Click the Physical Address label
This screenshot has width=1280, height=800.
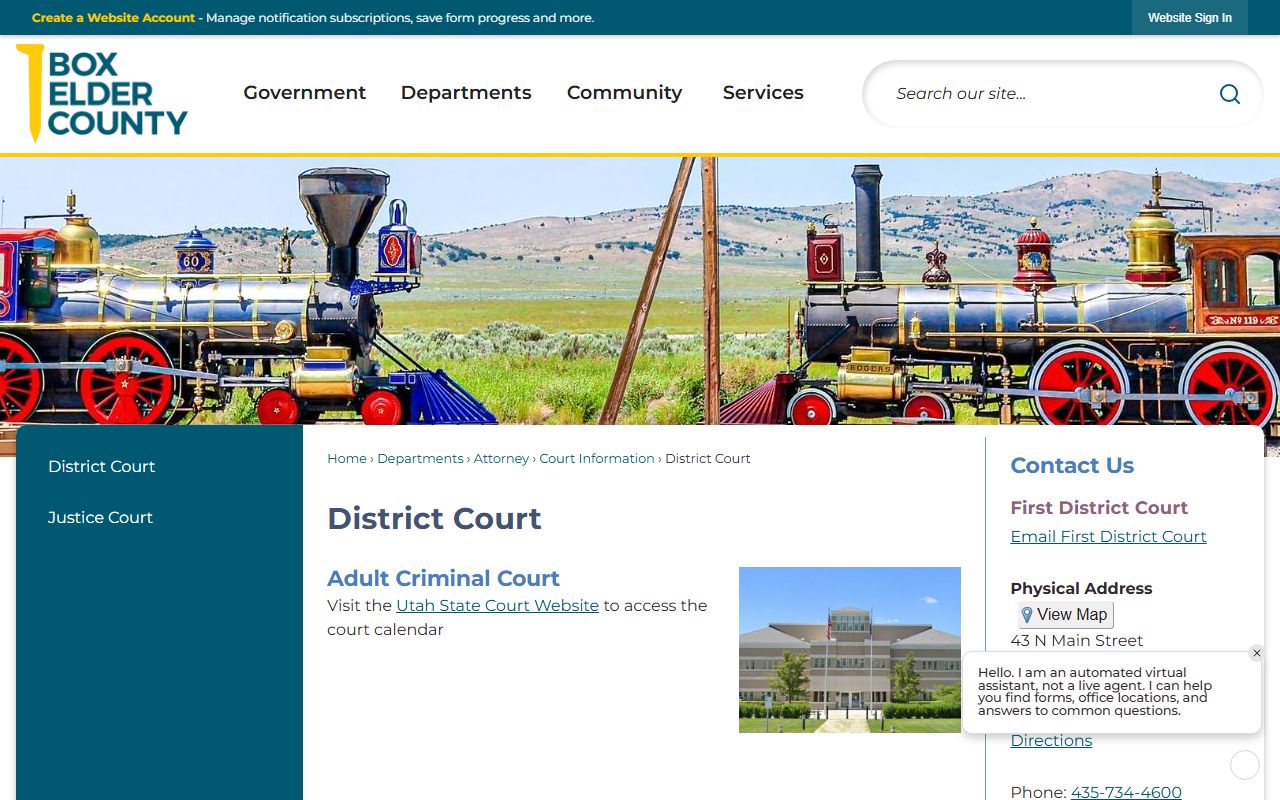click(1081, 589)
